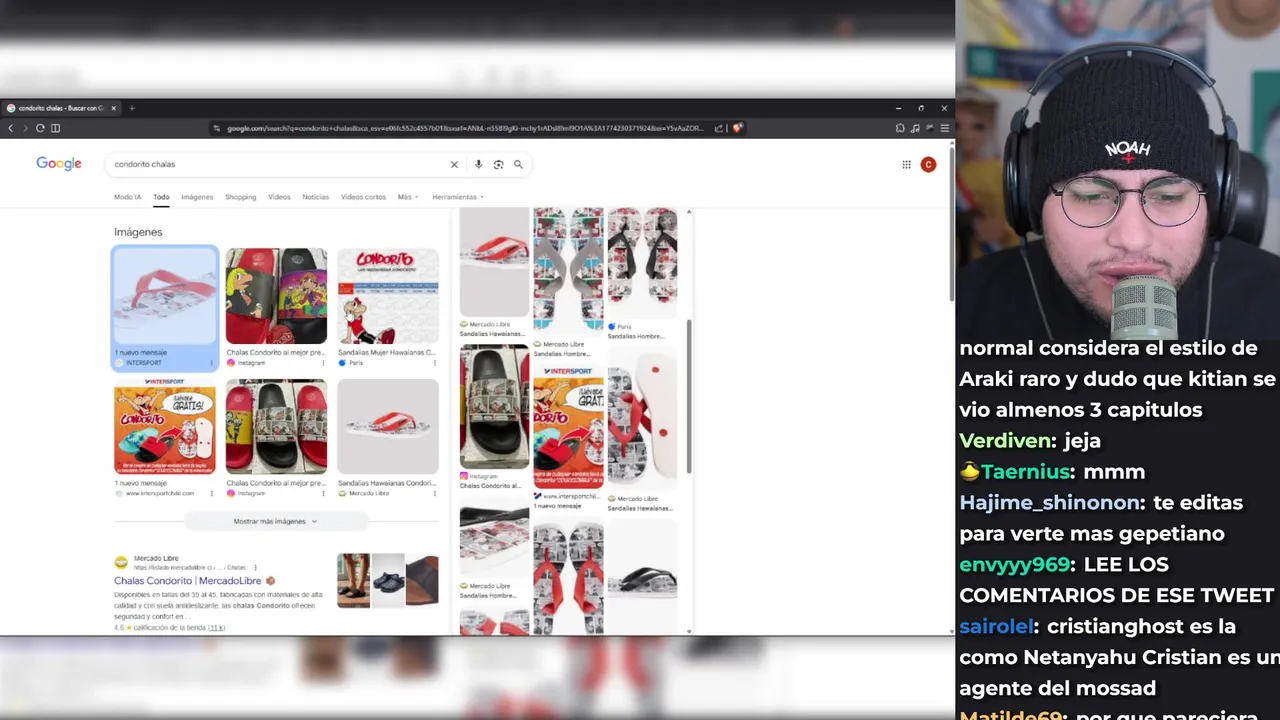Click the www.intersportchile.com source text
The image size is (1280, 720).
tap(160, 493)
